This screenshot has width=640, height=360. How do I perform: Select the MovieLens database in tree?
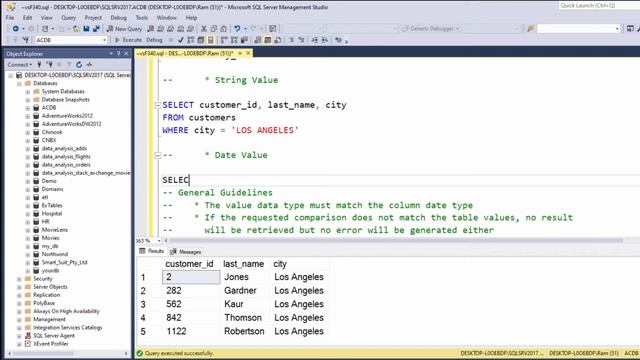[x=55, y=230]
